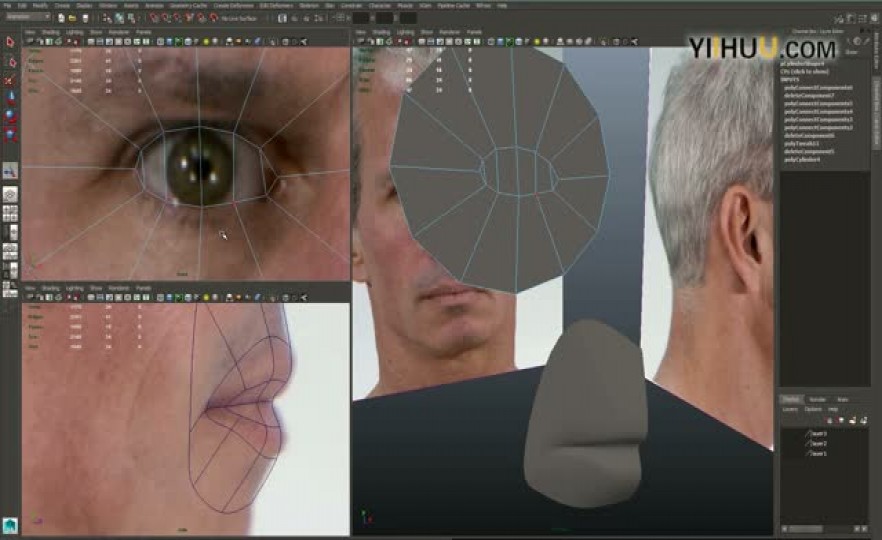Switch to Anim tab in Layer Editor
The image size is (882, 540).
pos(842,399)
